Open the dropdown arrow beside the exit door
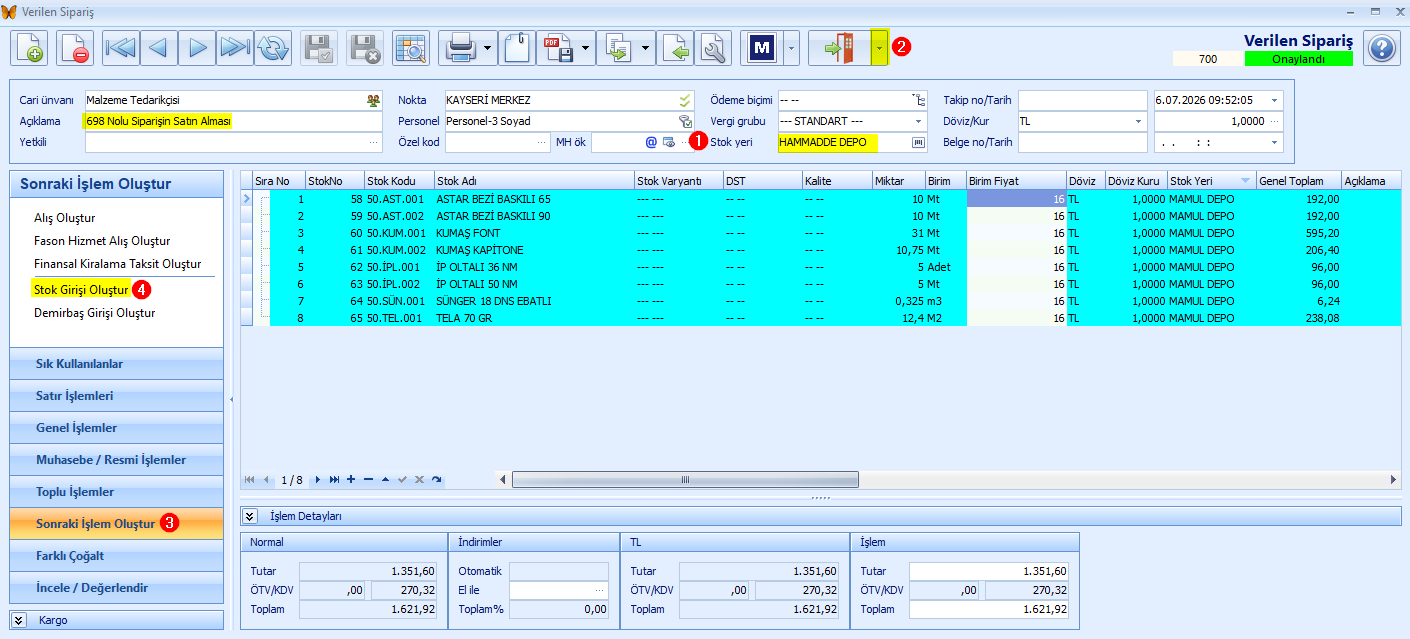Viewport: 1410px width, 639px height. [879, 47]
